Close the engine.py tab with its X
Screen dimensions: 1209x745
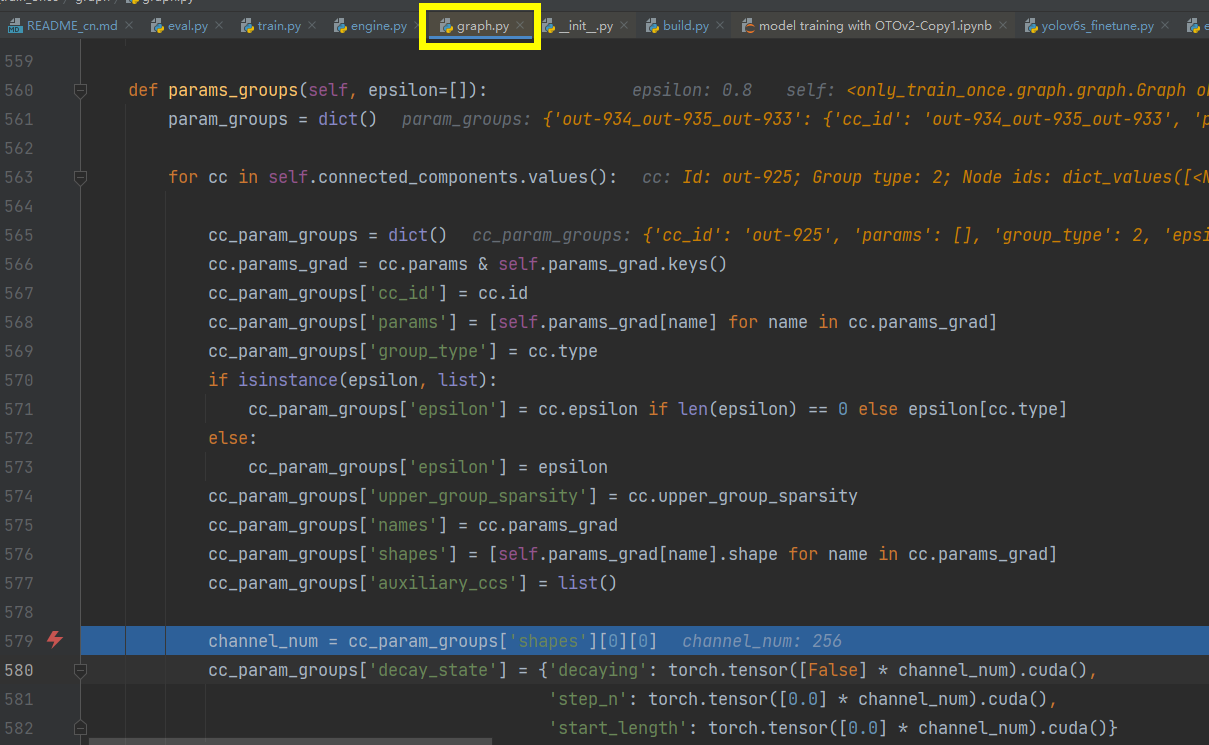point(416,25)
